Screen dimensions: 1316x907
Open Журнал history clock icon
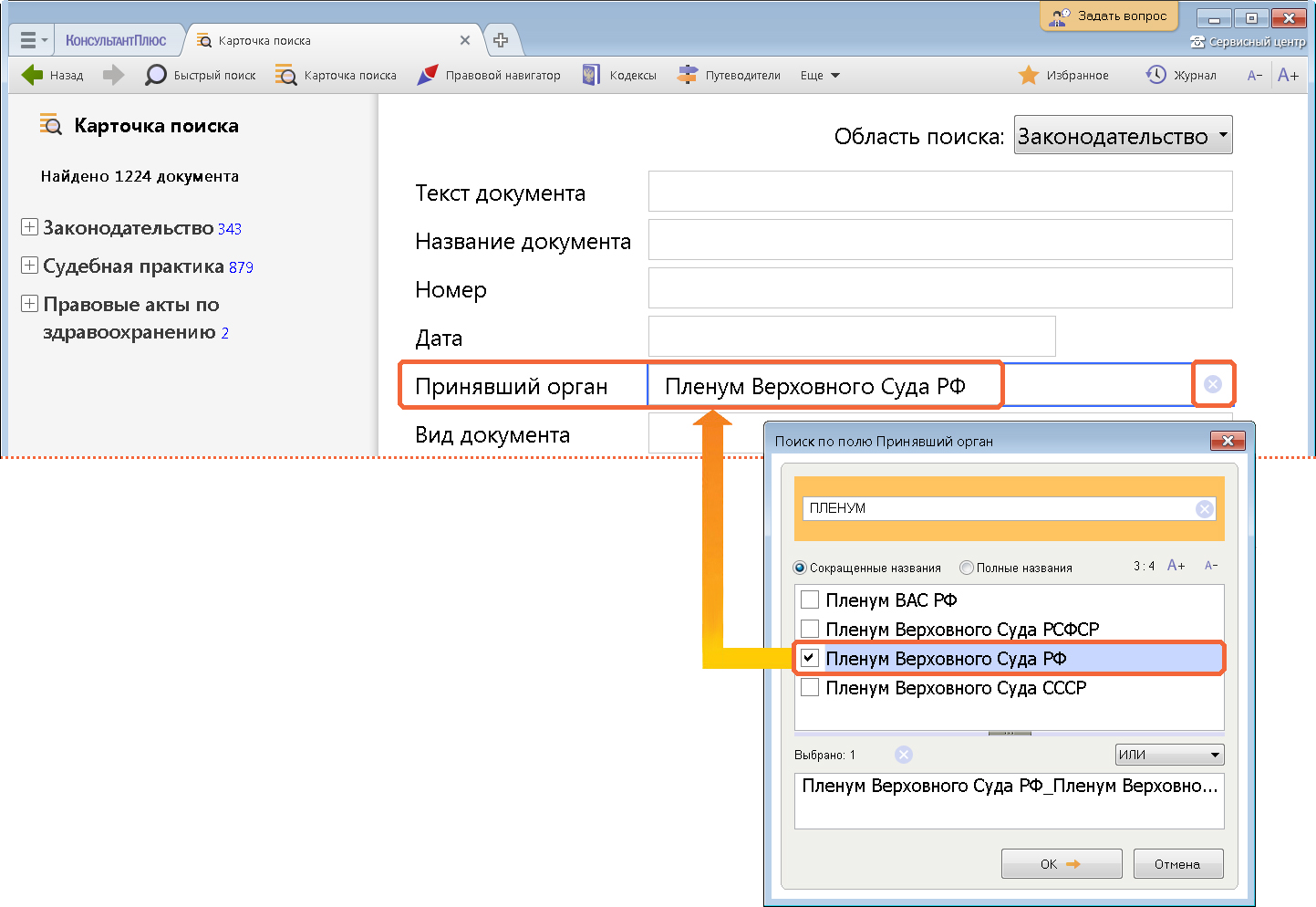tap(1155, 75)
